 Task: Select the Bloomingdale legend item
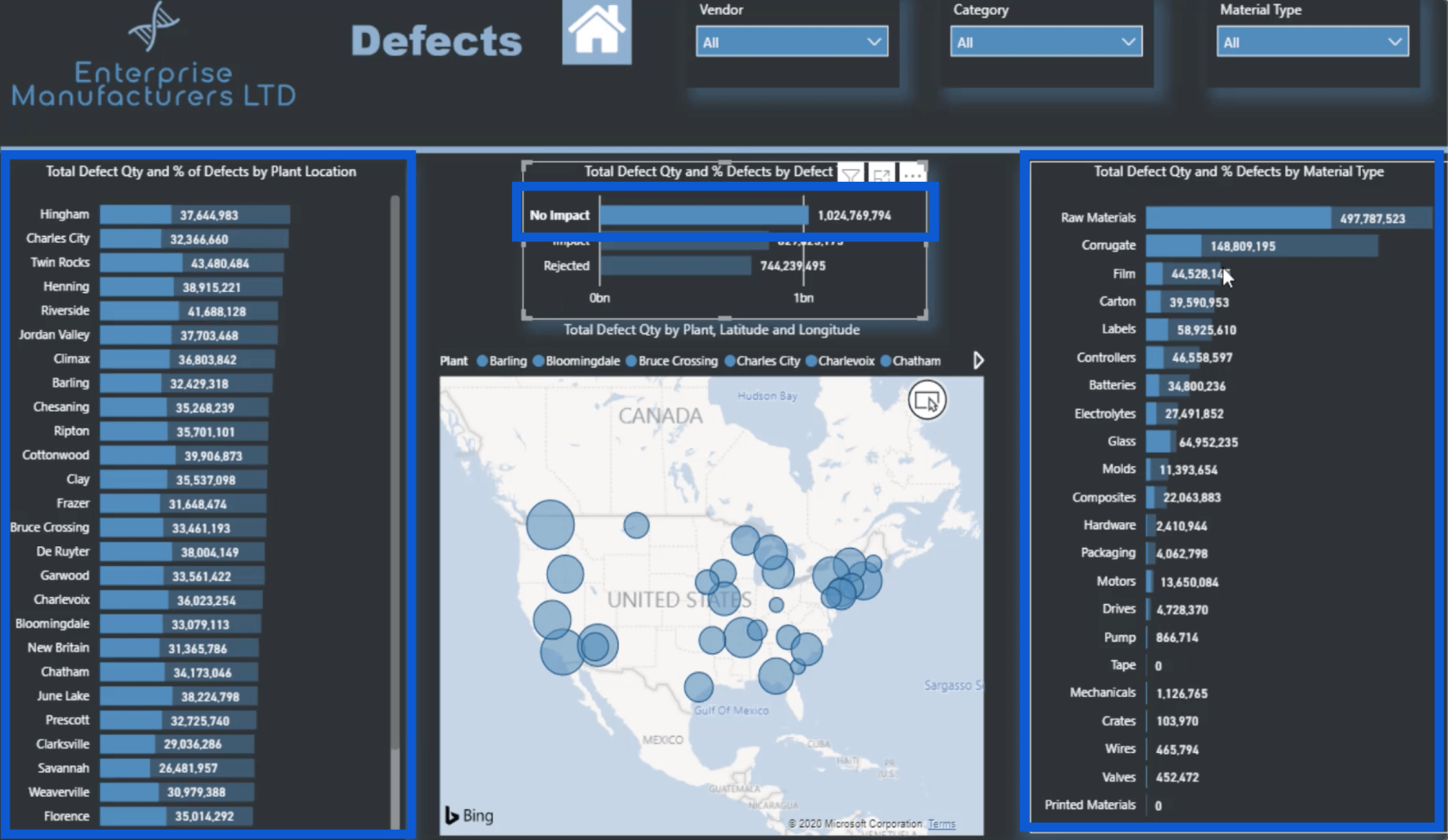tap(576, 361)
